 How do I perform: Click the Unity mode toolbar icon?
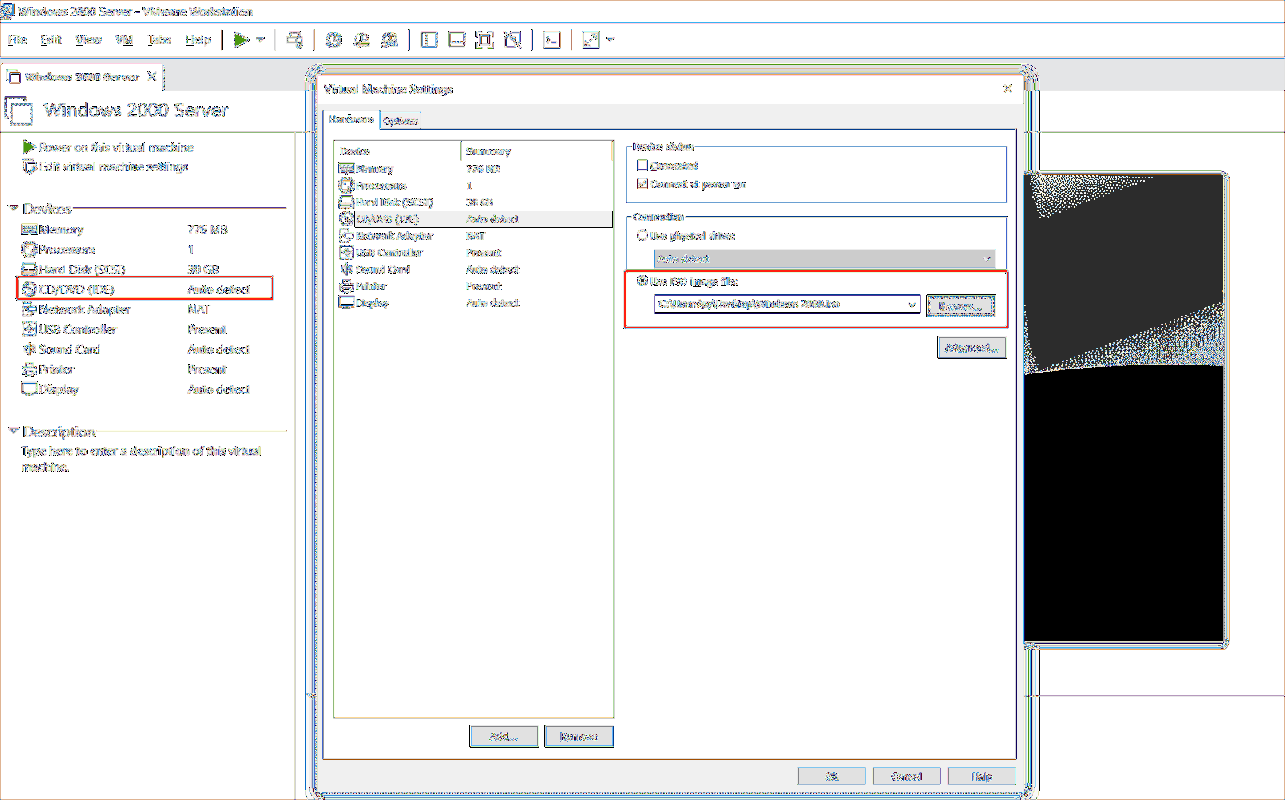pos(513,40)
